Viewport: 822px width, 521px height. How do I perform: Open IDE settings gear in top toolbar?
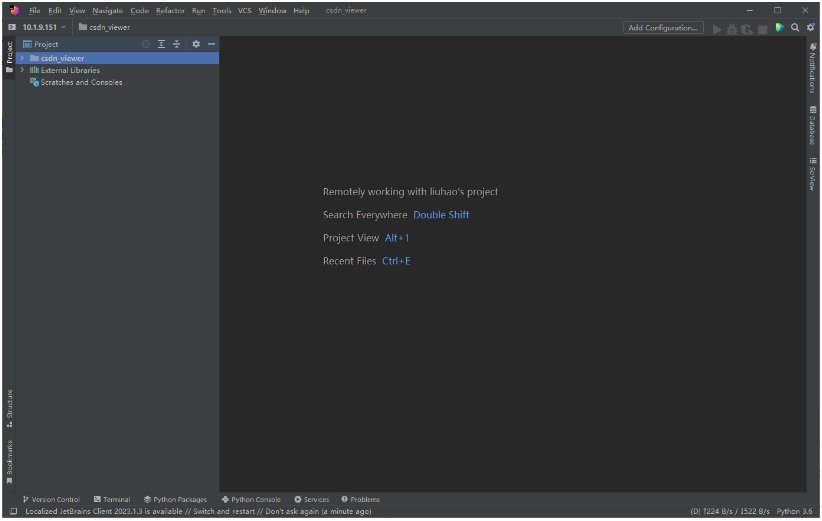[810, 28]
